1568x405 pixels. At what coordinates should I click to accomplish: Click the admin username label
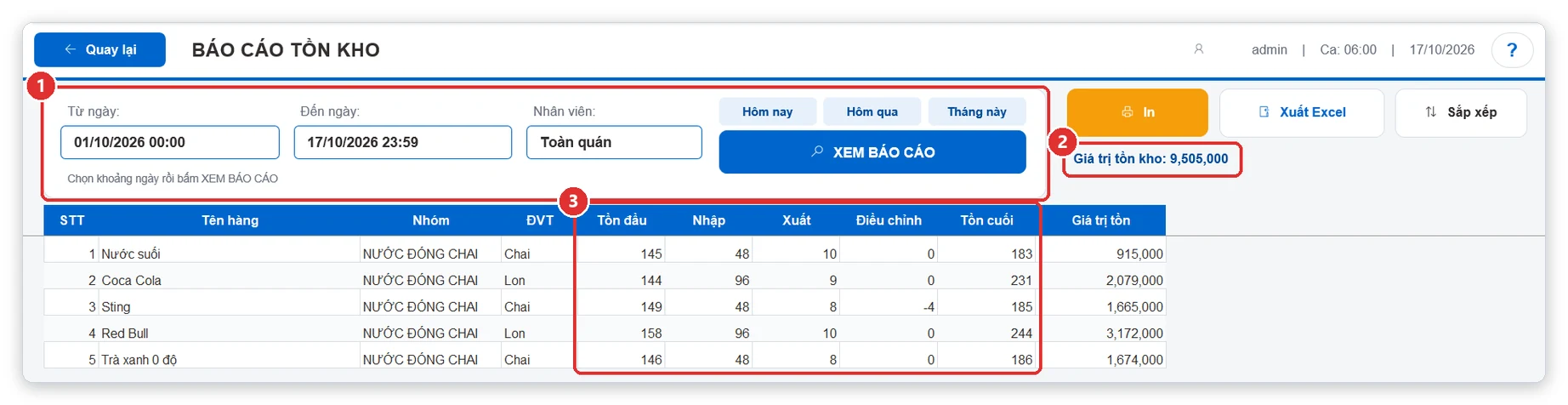pos(1269,49)
